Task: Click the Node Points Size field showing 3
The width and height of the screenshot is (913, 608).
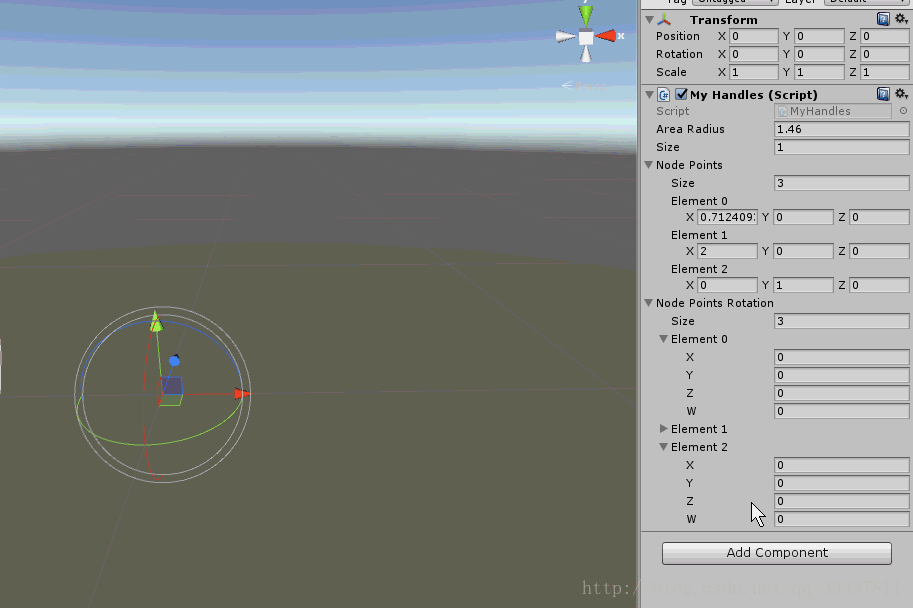Action: pyautogui.click(x=840, y=183)
